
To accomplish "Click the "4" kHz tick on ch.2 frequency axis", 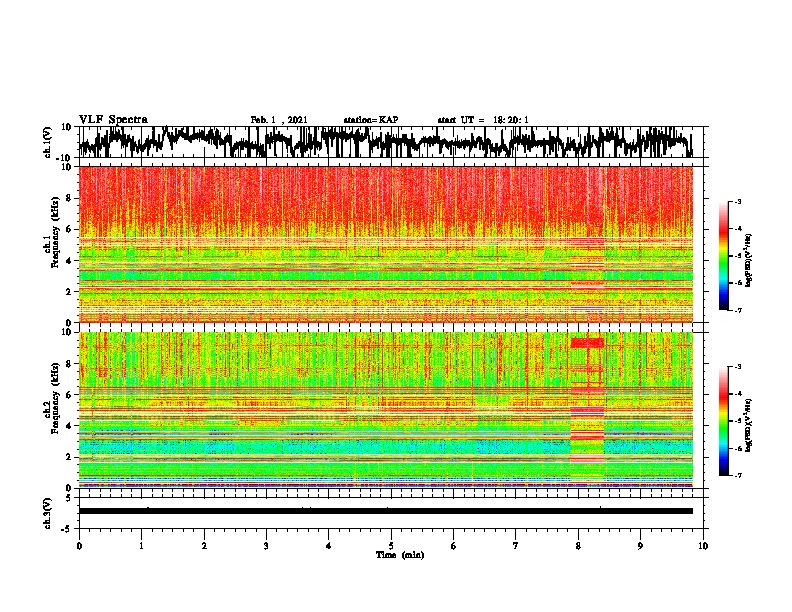I will (x=70, y=426).
